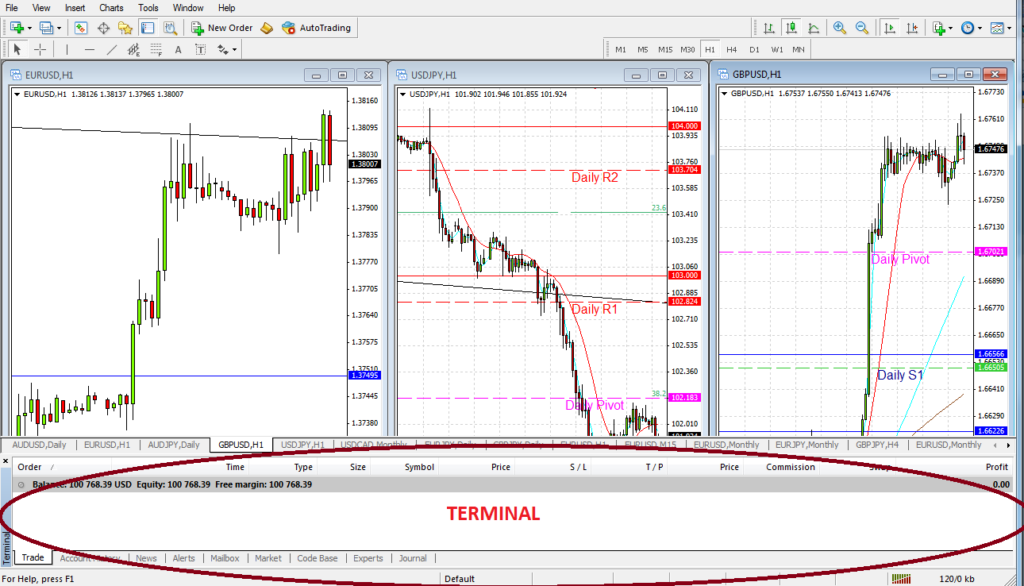1024x586 pixels.
Task: Expand the Profiles dropdown arrow
Action: click(59, 28)
